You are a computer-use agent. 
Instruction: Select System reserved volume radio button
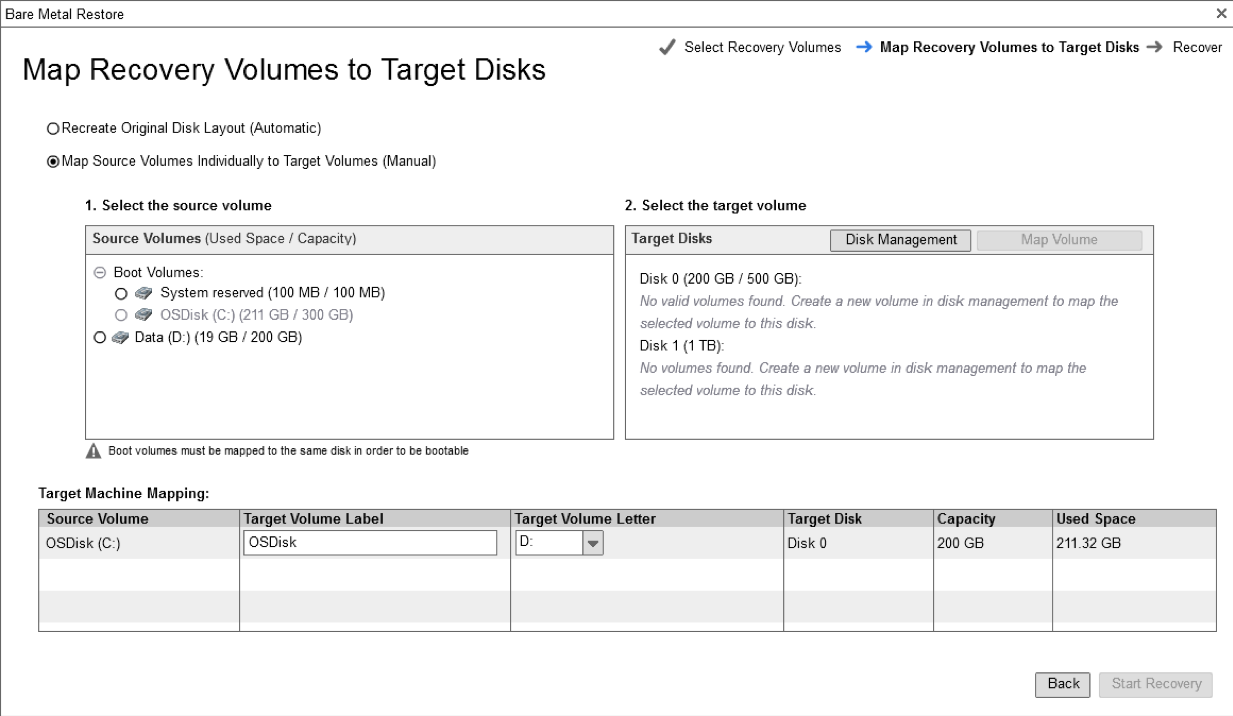pyautogui.click(x=122, y=294)
